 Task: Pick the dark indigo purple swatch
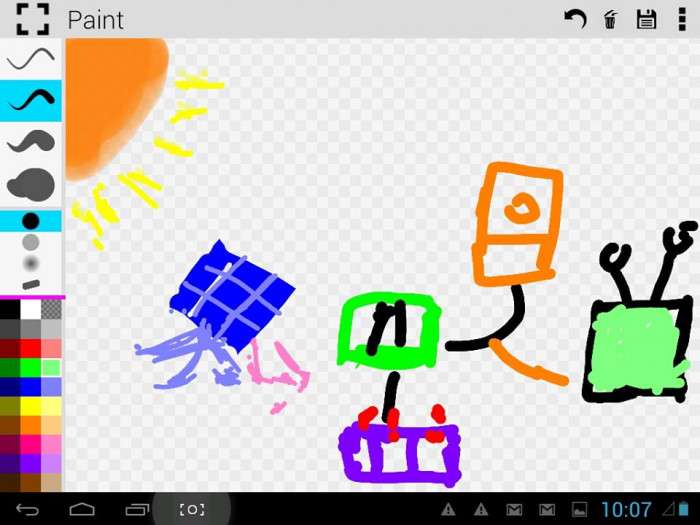10,463
